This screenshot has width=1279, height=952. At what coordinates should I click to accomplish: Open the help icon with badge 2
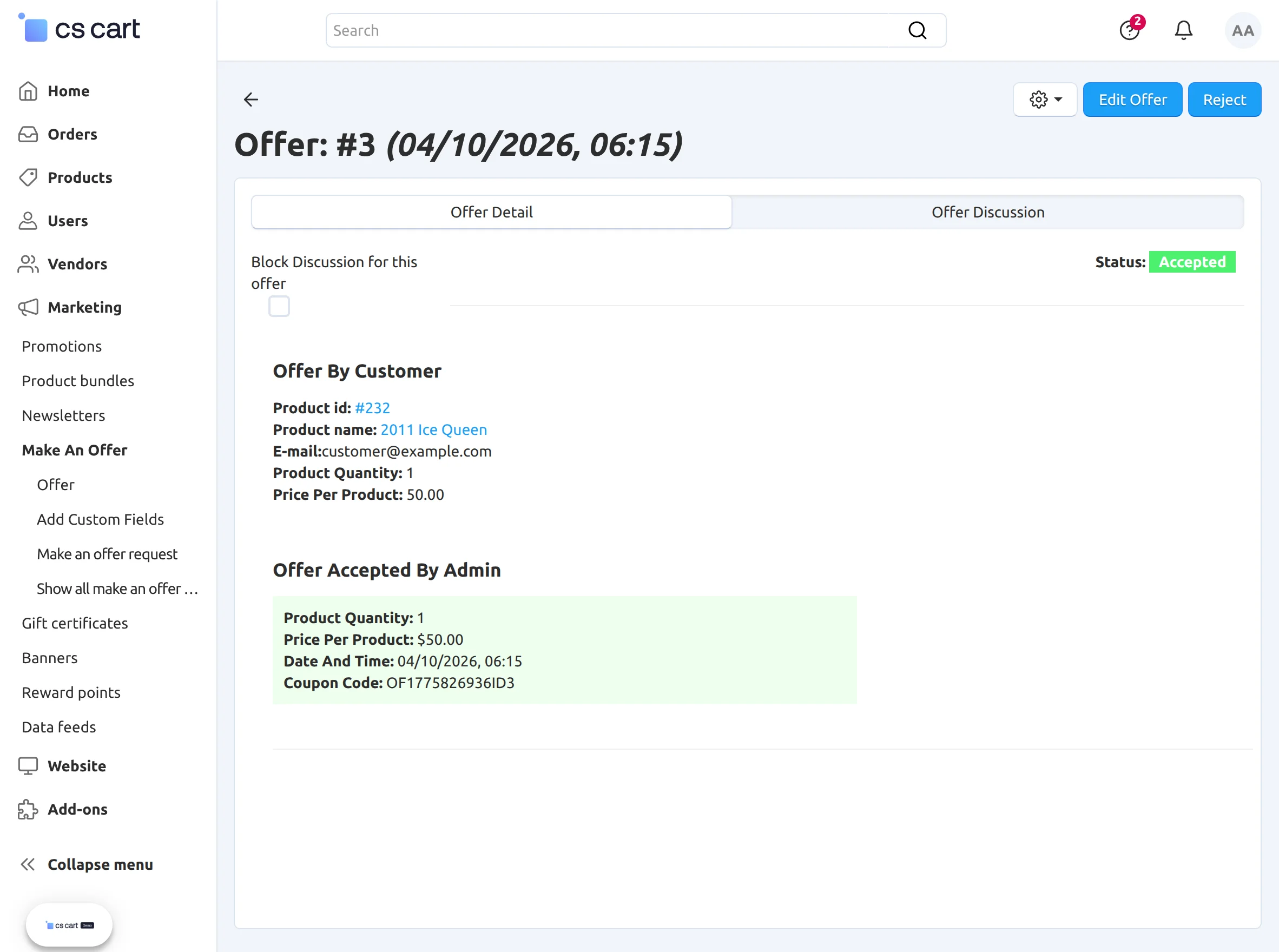pos(1130,29)
